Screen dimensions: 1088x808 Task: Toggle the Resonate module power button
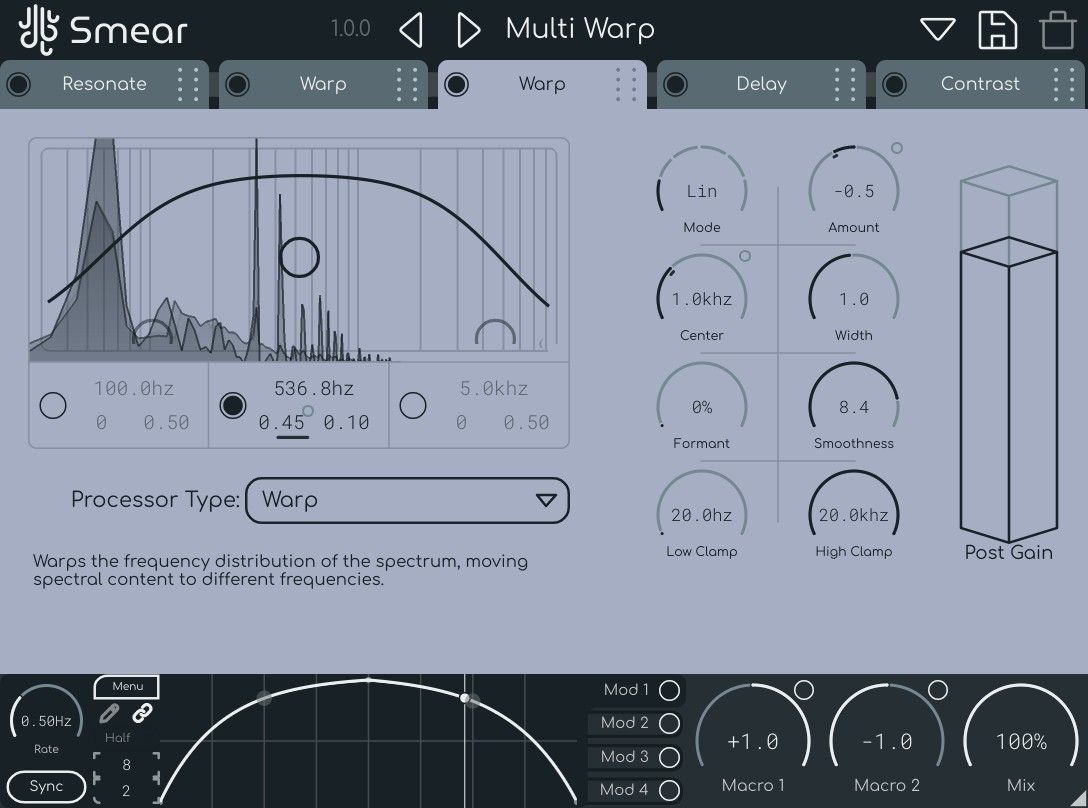tap(18, 84)
